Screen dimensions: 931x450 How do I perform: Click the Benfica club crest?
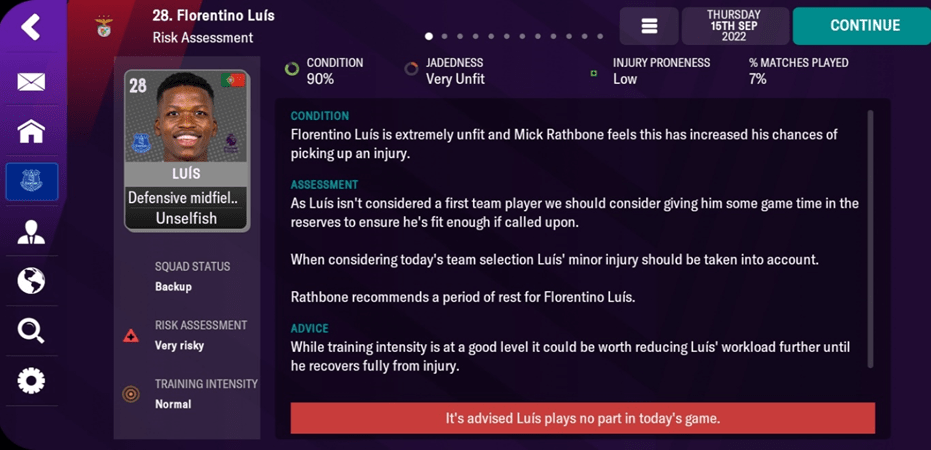[105, 27]
